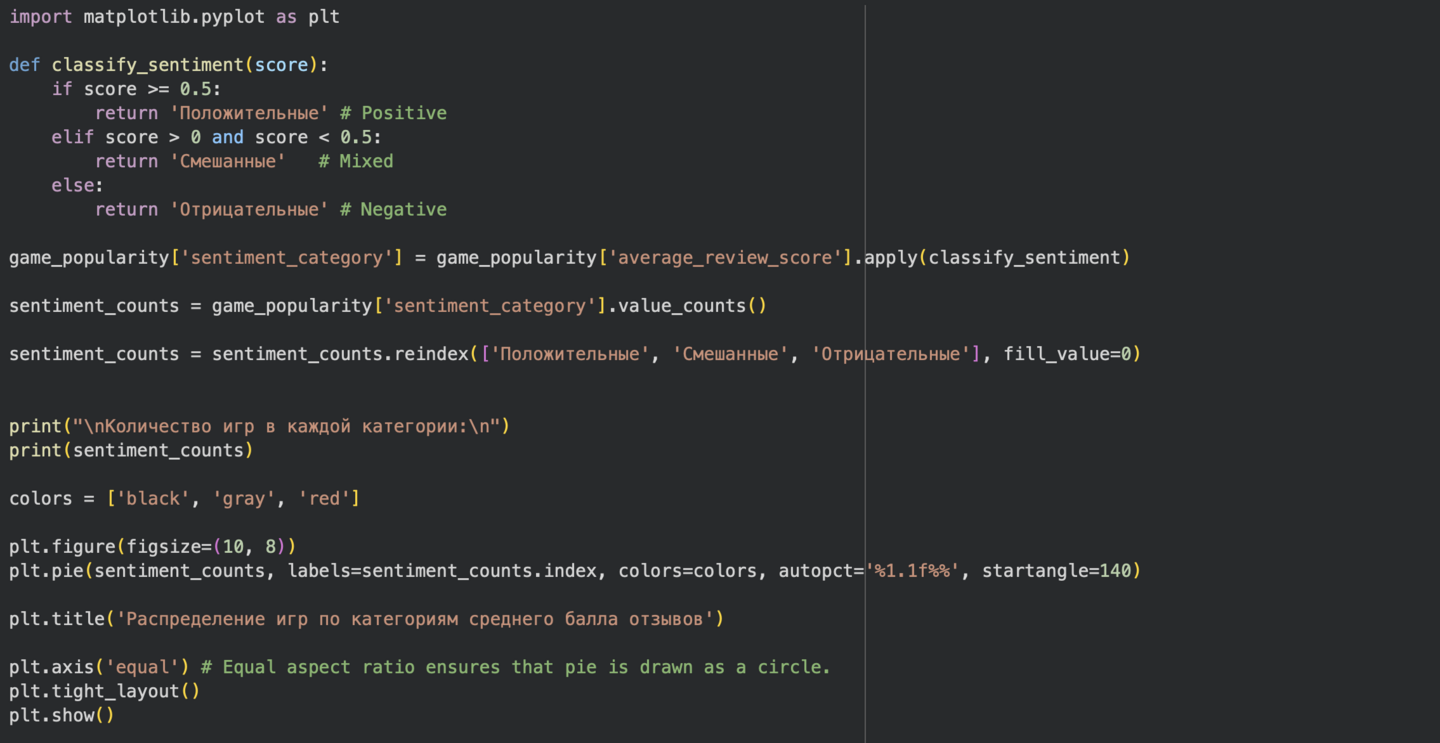This screenshot has height=743, width=1440.
Task: Click the '# Mixed' comment
Action: pyautogui.click(x=356, y=161)
